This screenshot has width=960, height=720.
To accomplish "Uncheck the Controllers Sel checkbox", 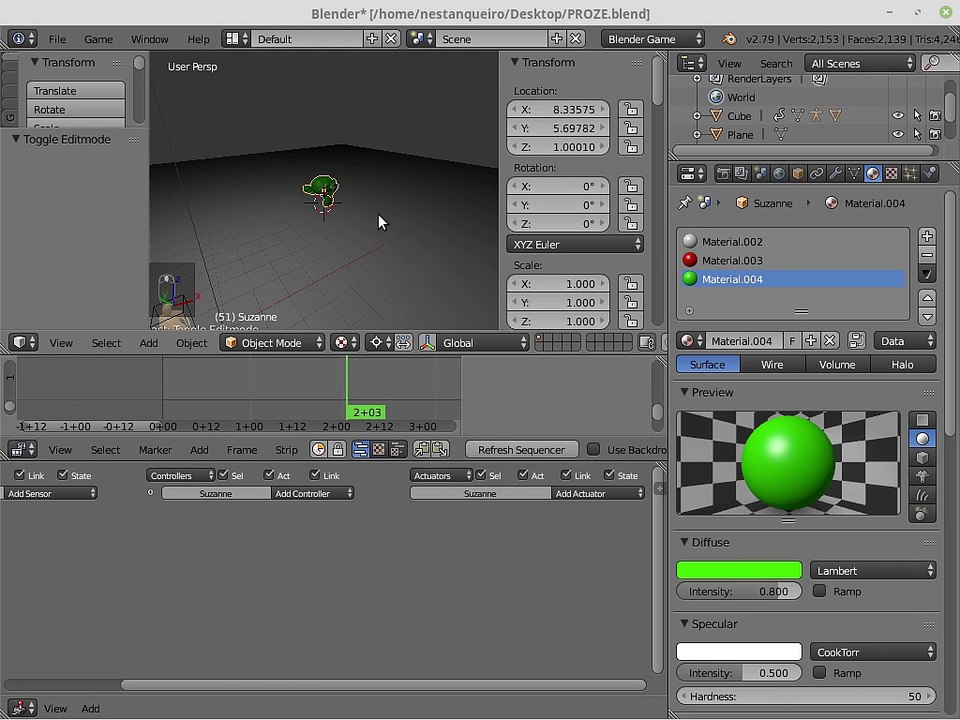I will (x=223, y=475).
